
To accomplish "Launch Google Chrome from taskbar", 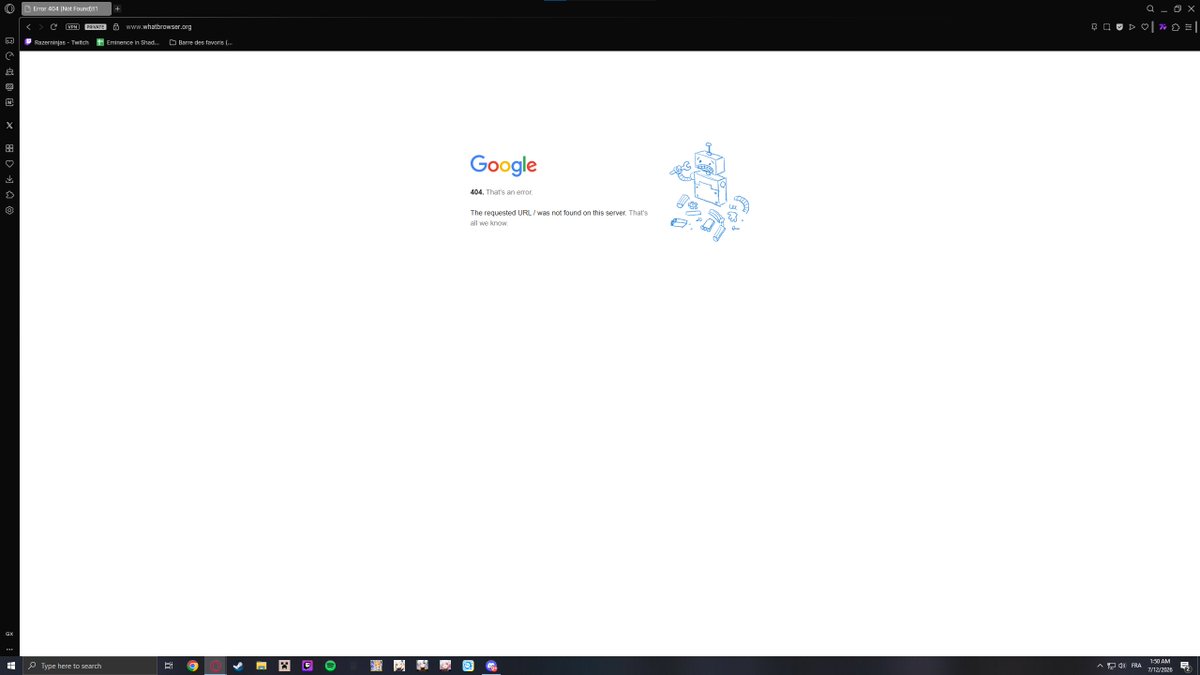I will point(193,665).
